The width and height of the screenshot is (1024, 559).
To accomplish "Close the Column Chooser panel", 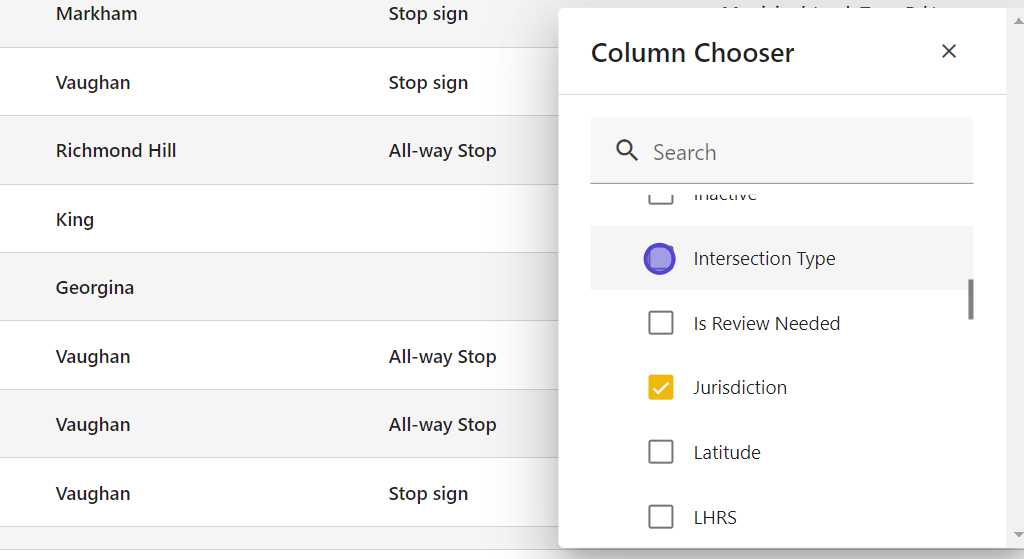I will (x=949, y=51).
